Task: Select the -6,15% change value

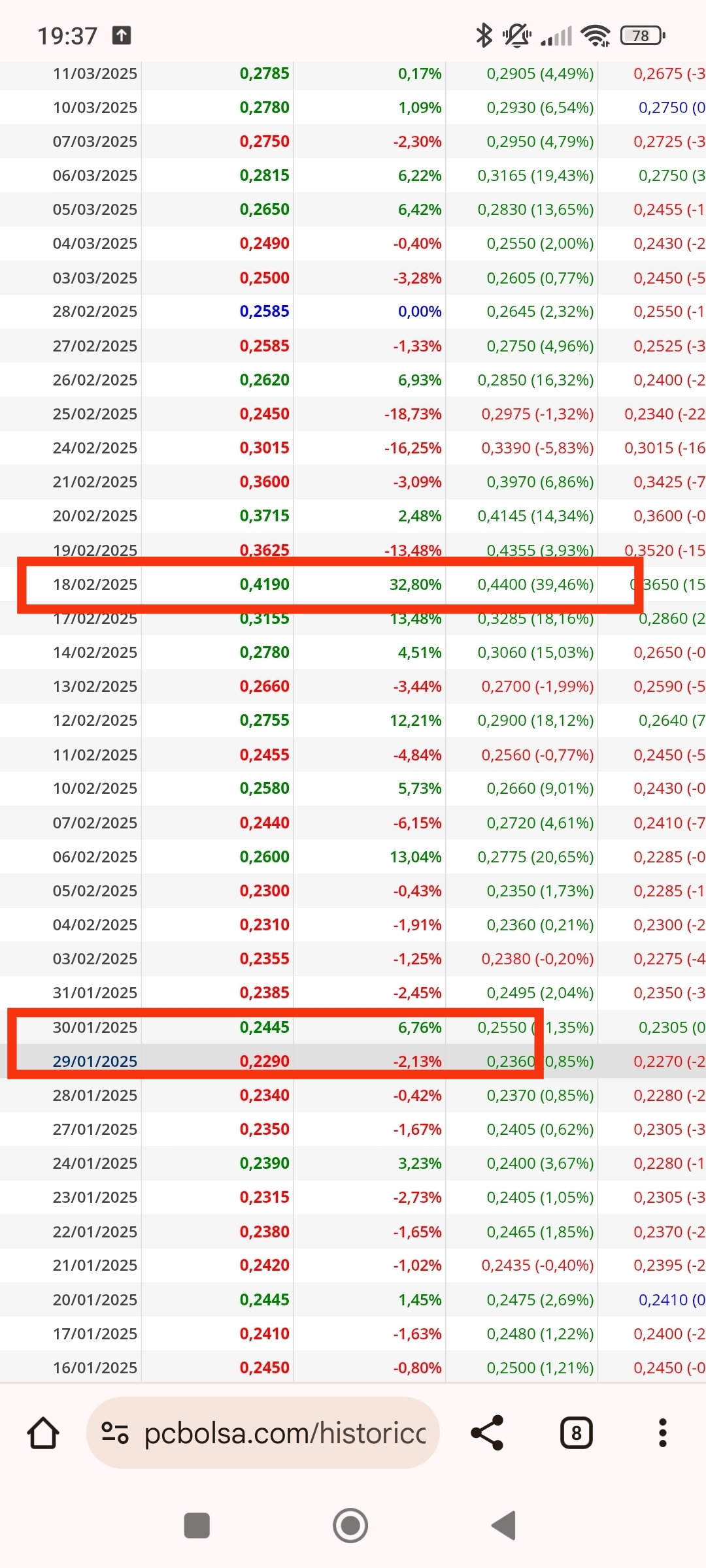Action: [417, 823]
